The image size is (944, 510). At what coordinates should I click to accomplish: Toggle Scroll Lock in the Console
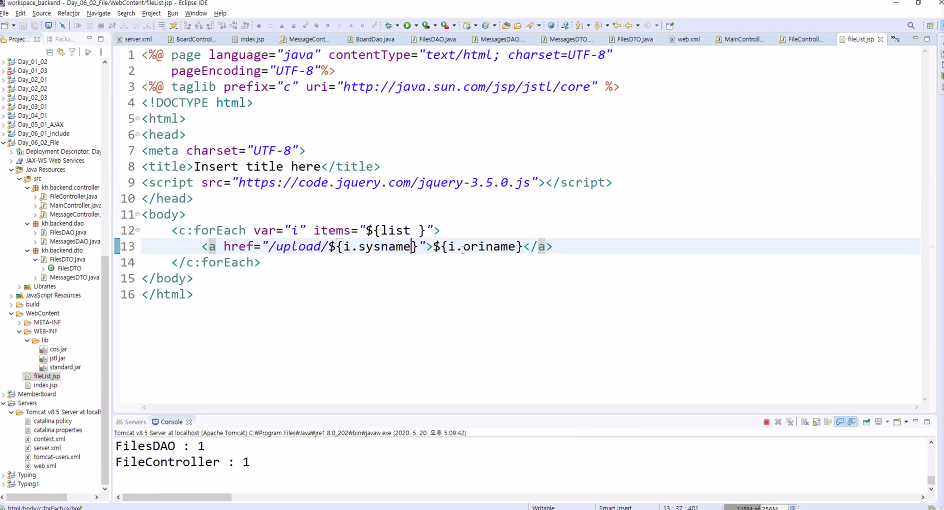tap(817, 422)
